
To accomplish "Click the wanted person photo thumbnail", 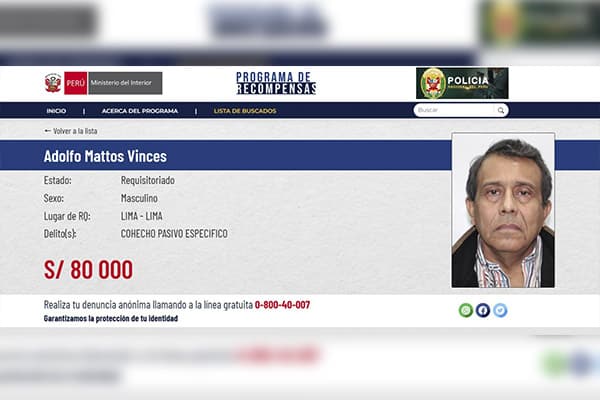I will (x=503, y=210).
